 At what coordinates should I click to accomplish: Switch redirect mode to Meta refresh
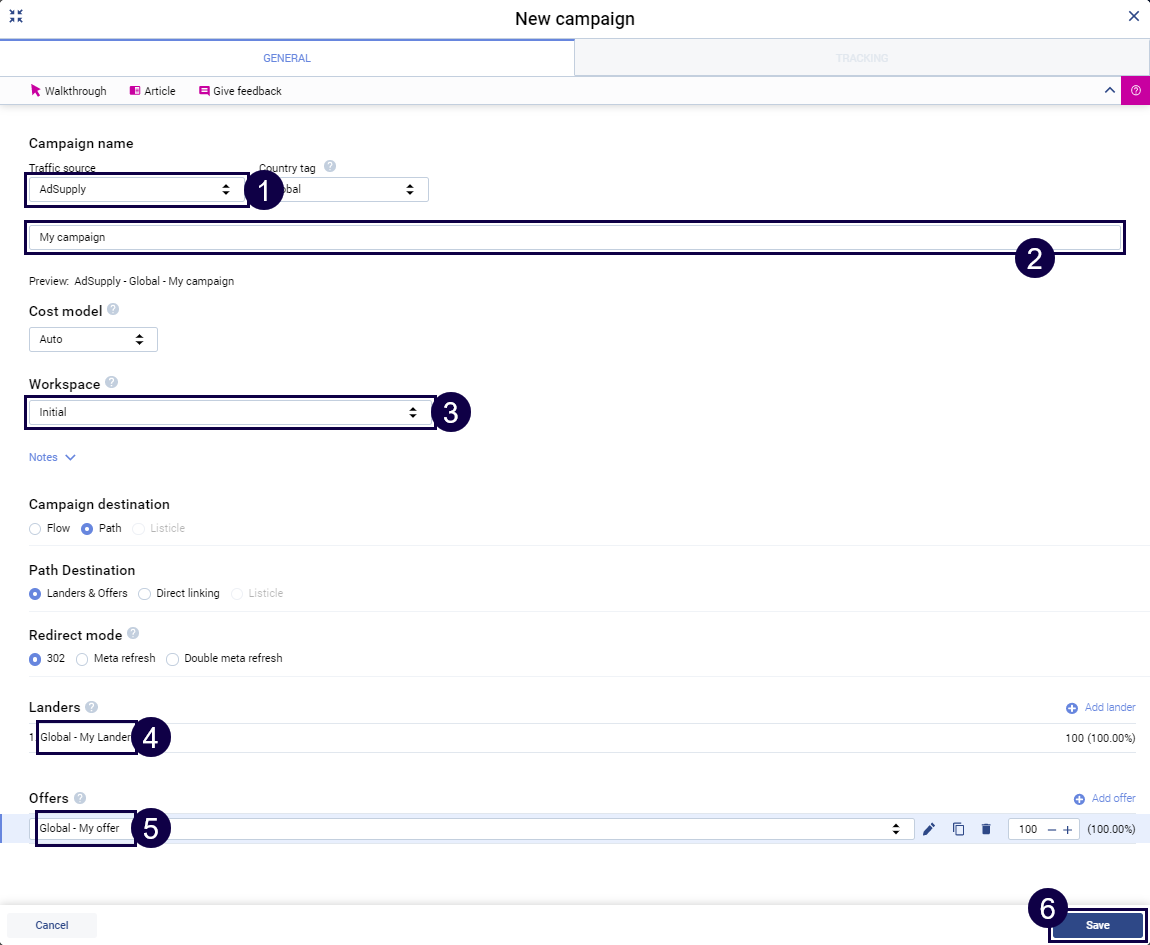click(x=81, y=658)
